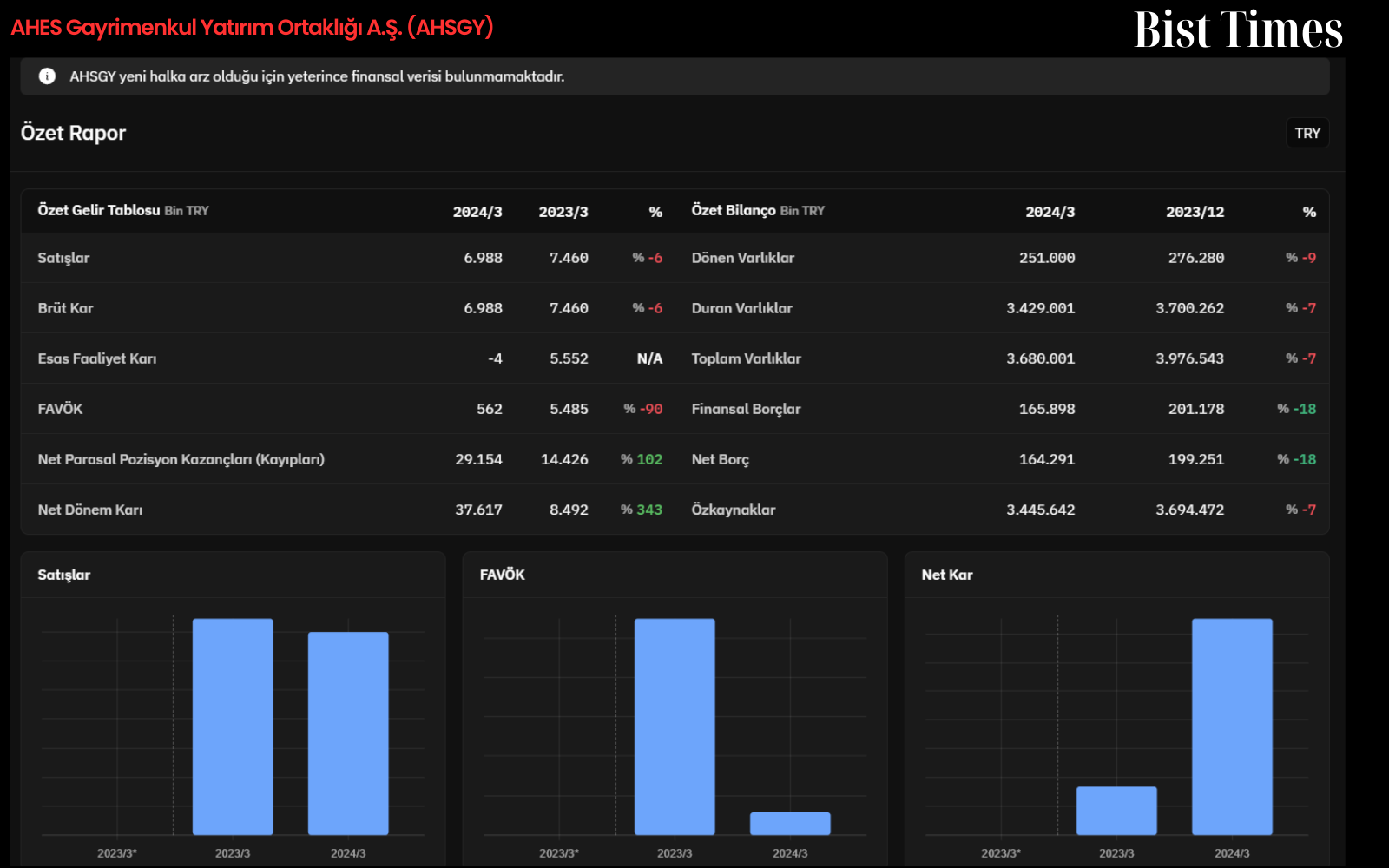Select the 2023/12 column header in balance table
This screenshot has height=868, width=1389.
click(1195, 212)
